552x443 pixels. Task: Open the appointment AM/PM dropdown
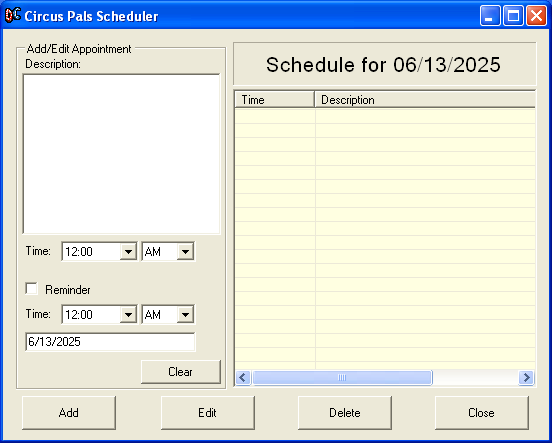(185, 251)
